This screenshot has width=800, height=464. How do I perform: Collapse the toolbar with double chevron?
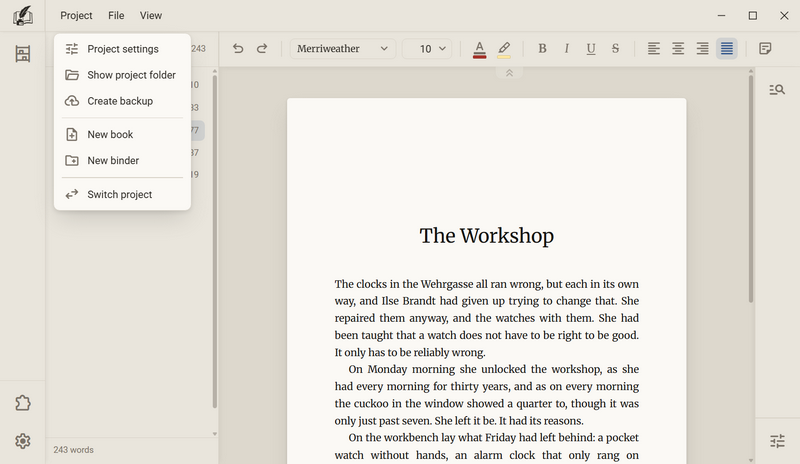click(509, 73)
